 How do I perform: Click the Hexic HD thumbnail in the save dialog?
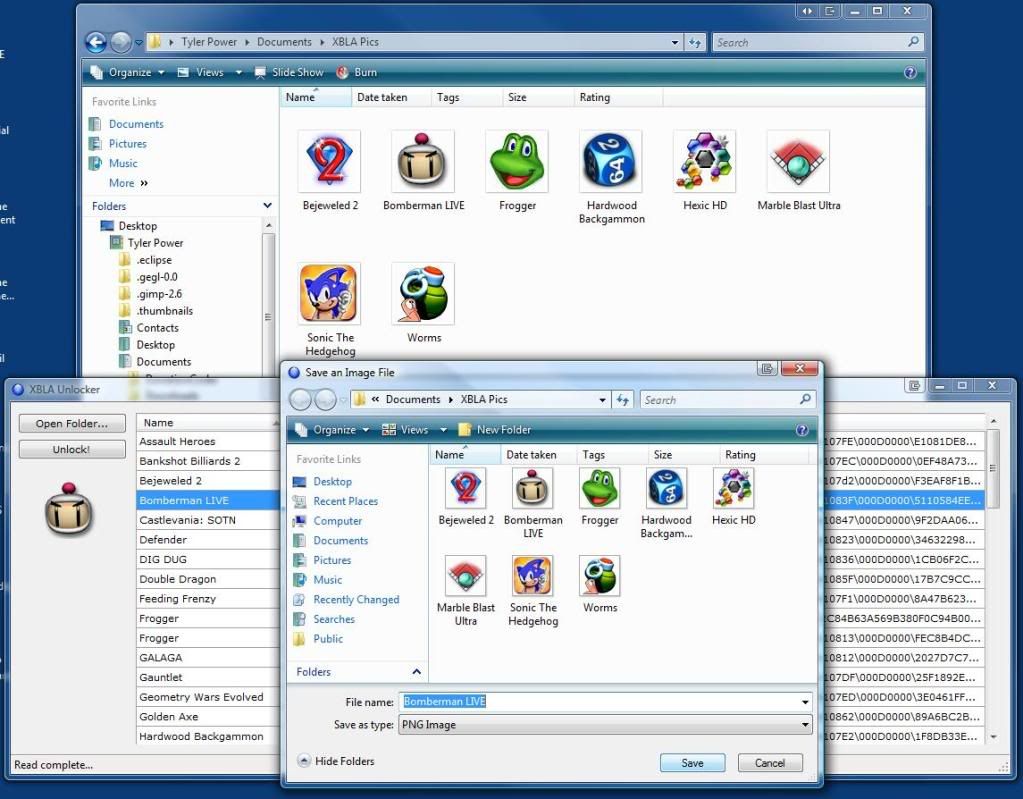click(x=733, y=489)
